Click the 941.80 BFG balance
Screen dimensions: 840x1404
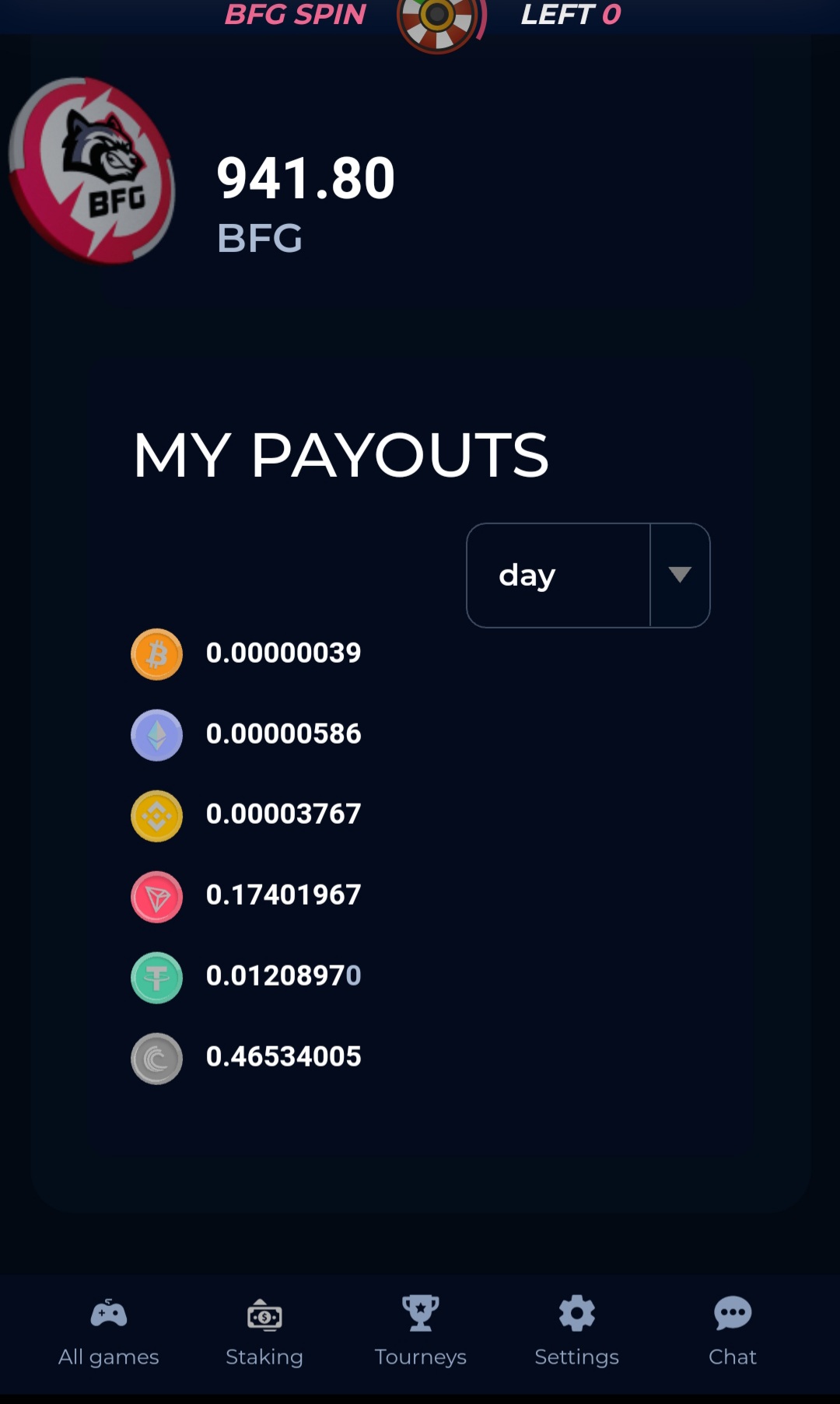(306, 204)
